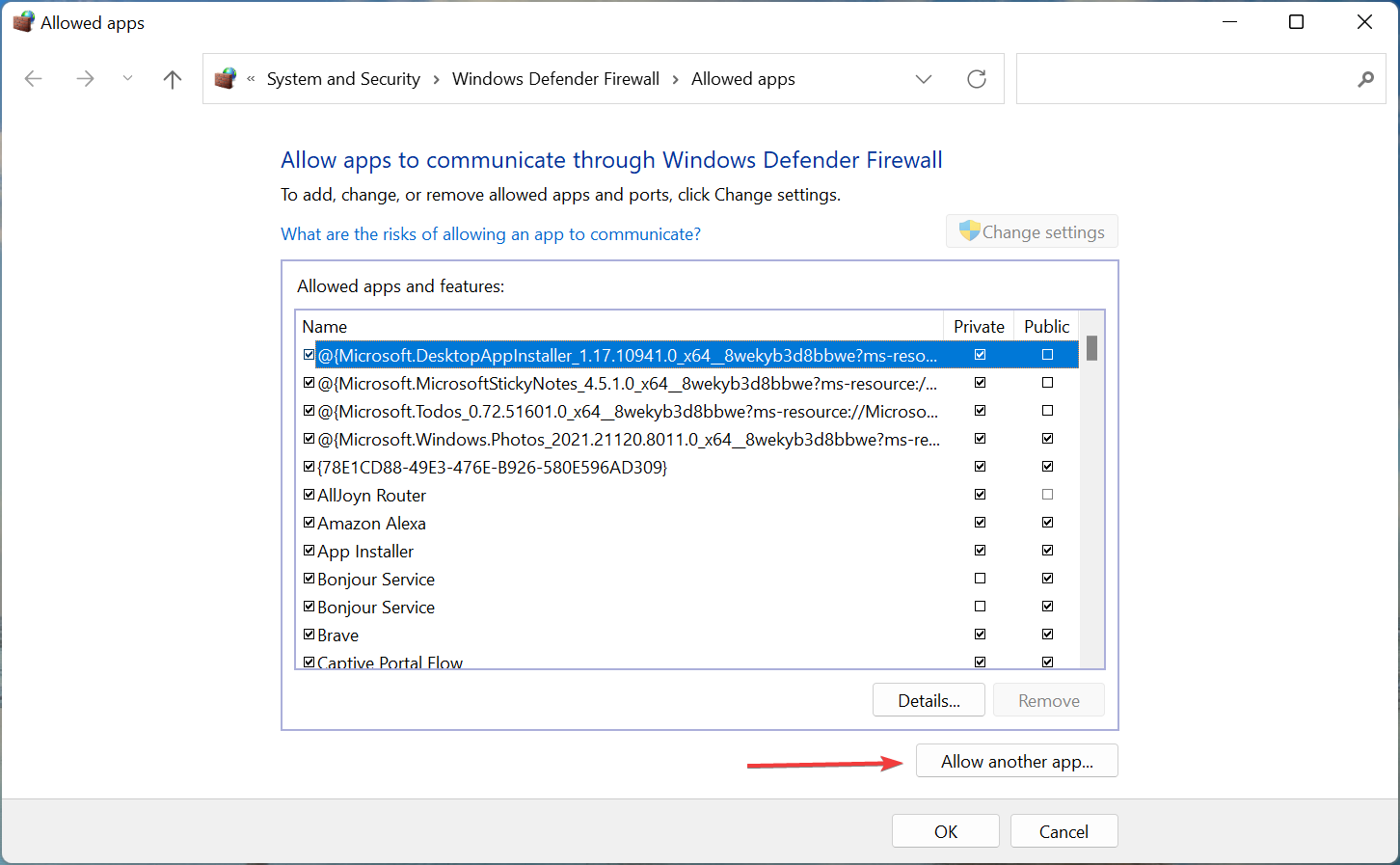Confirm with the OK button

point(946,831)
